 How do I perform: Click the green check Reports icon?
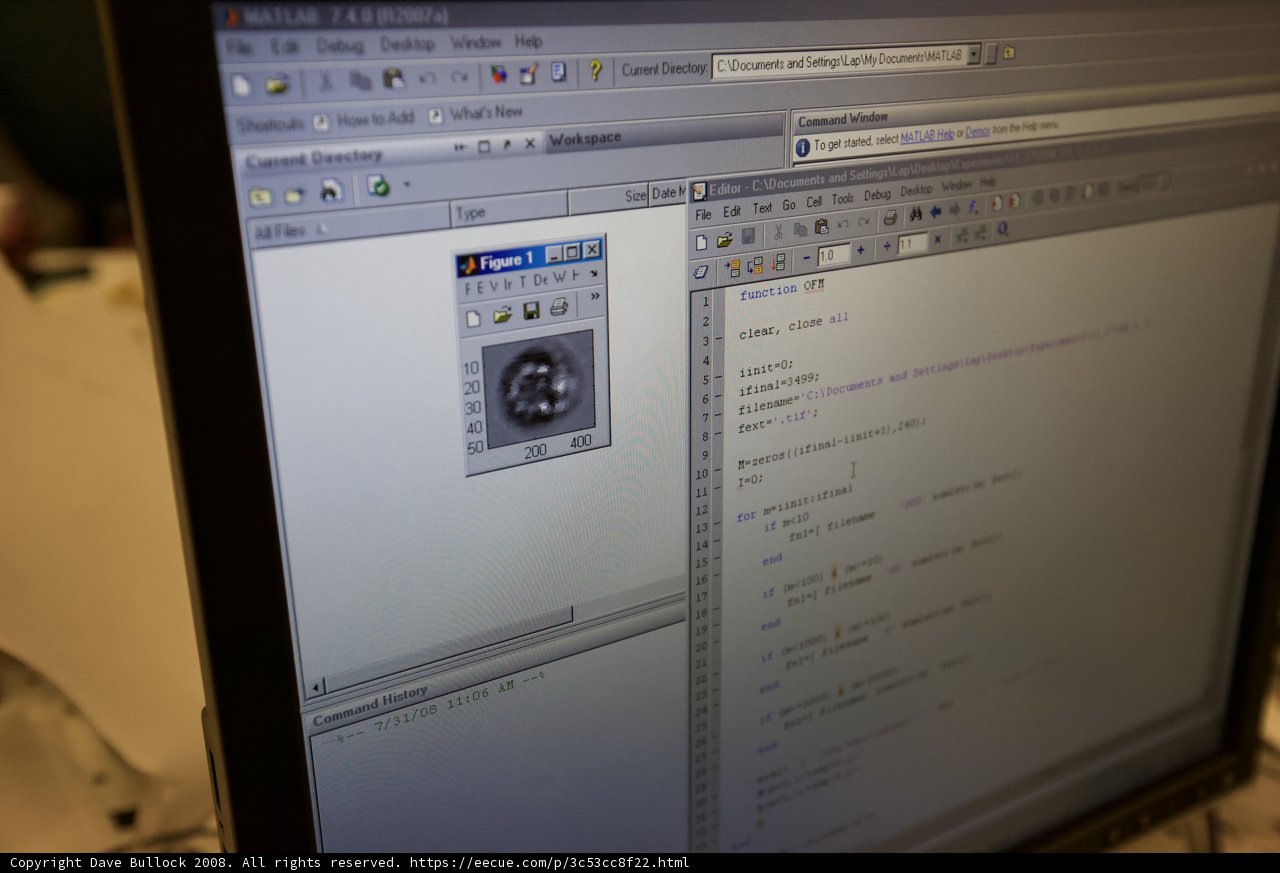377,186
